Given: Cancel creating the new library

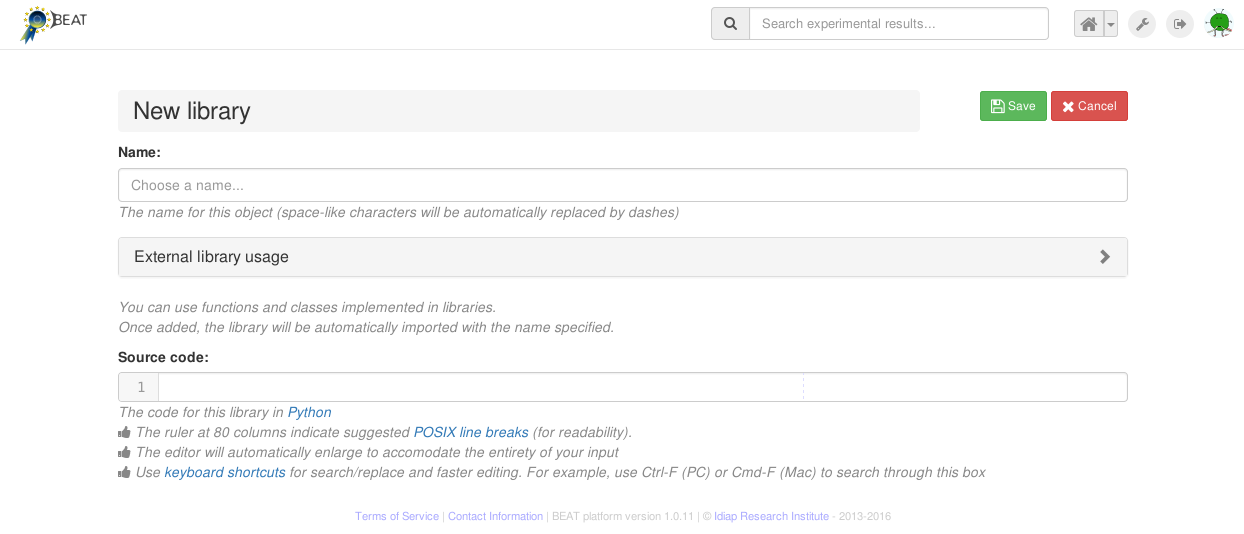Looking at the screenshot, I should tap(1089, 106).
